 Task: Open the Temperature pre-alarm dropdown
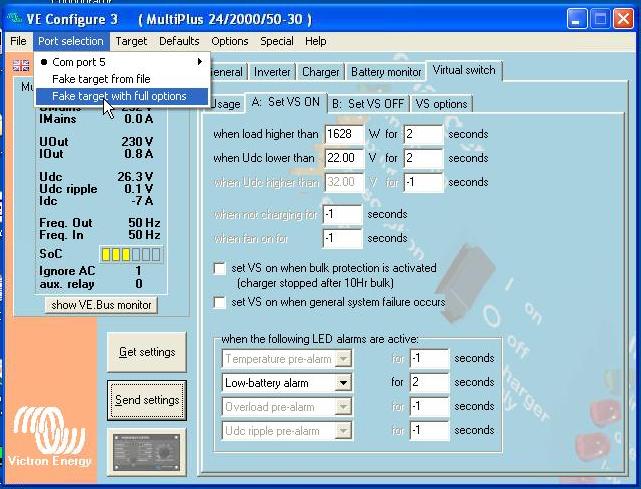(x=343, y=359)
